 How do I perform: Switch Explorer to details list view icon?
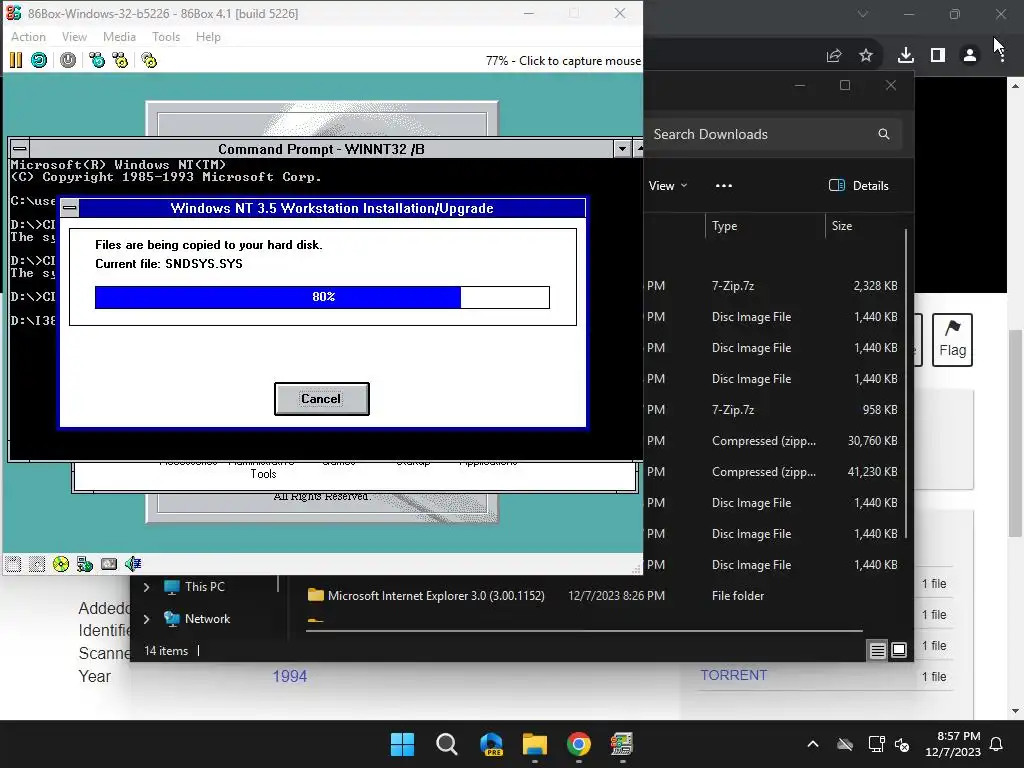[x=878, y=650]
